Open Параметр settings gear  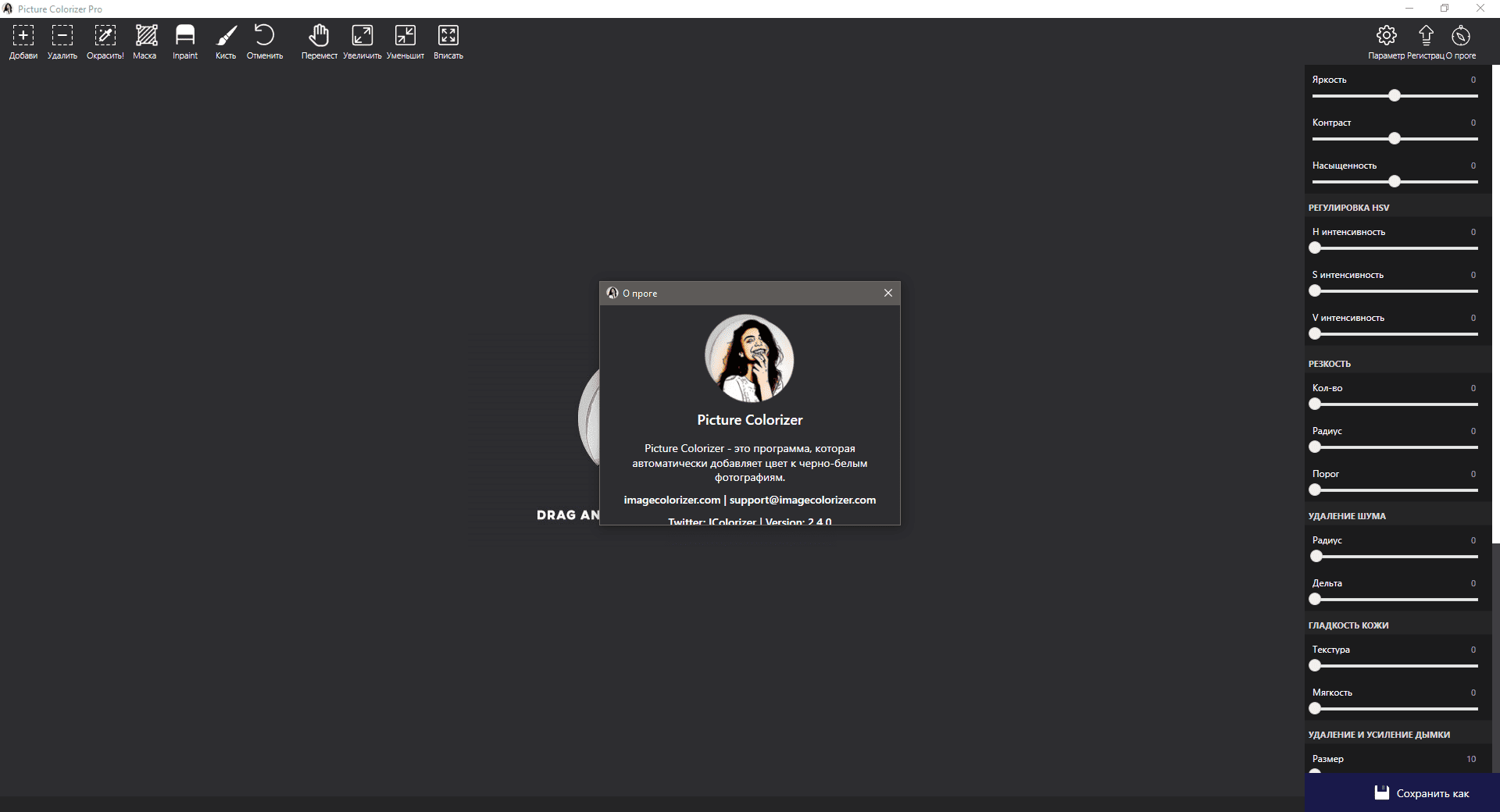tap(1387, 36)
